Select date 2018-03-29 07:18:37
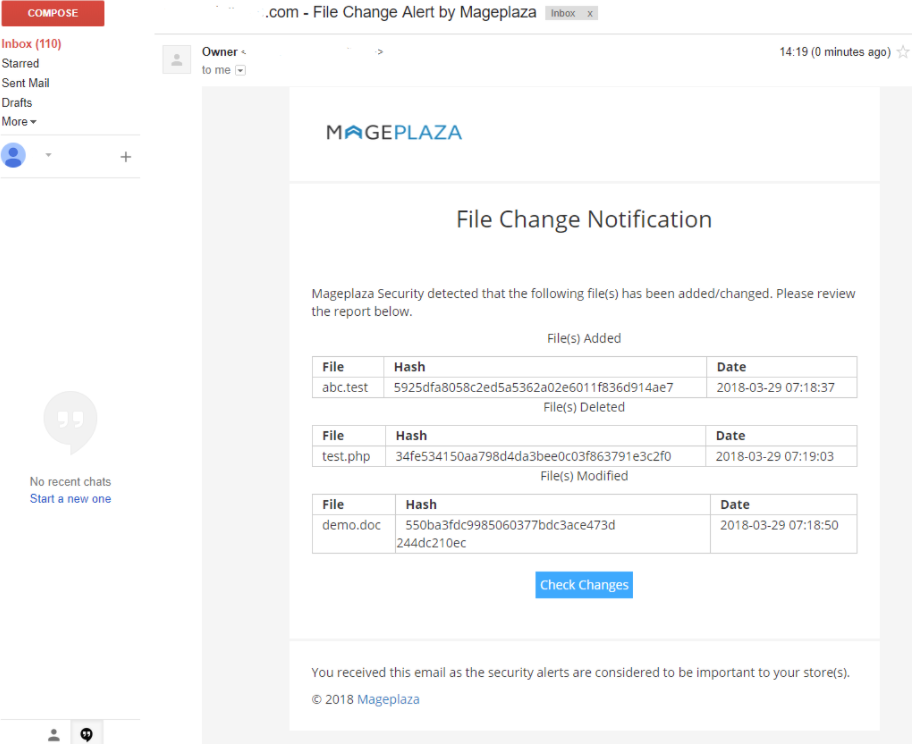Viewport: 913px width, 748px height. [x=776, y=388]
